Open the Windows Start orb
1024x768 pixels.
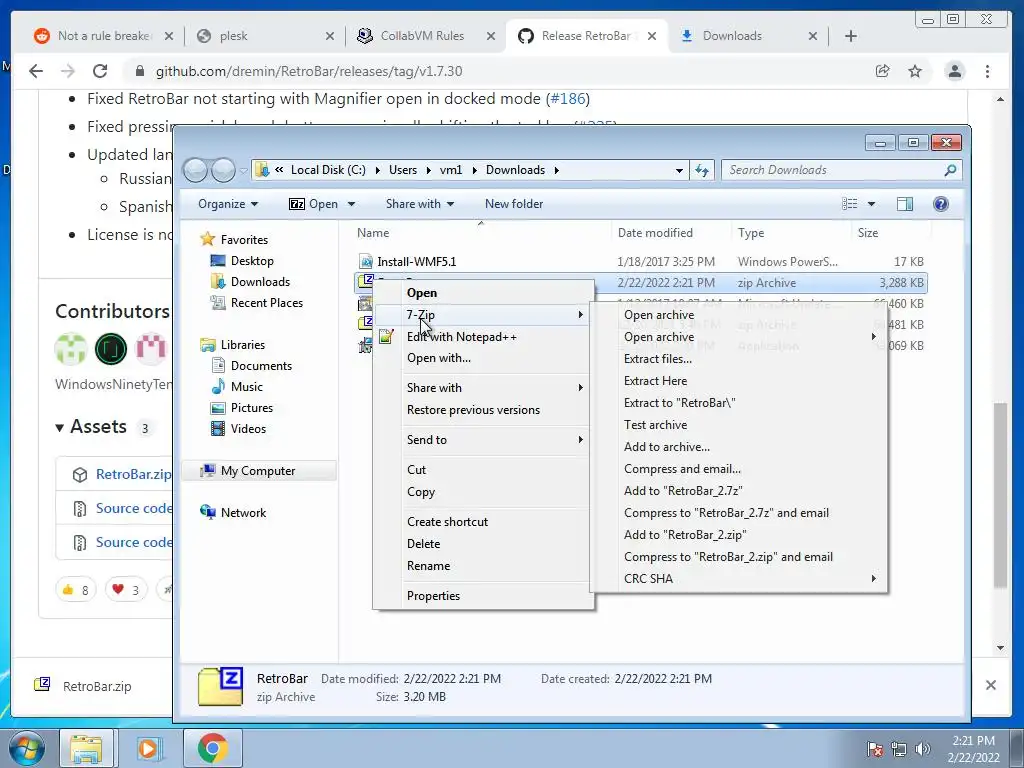coord(26,748)
